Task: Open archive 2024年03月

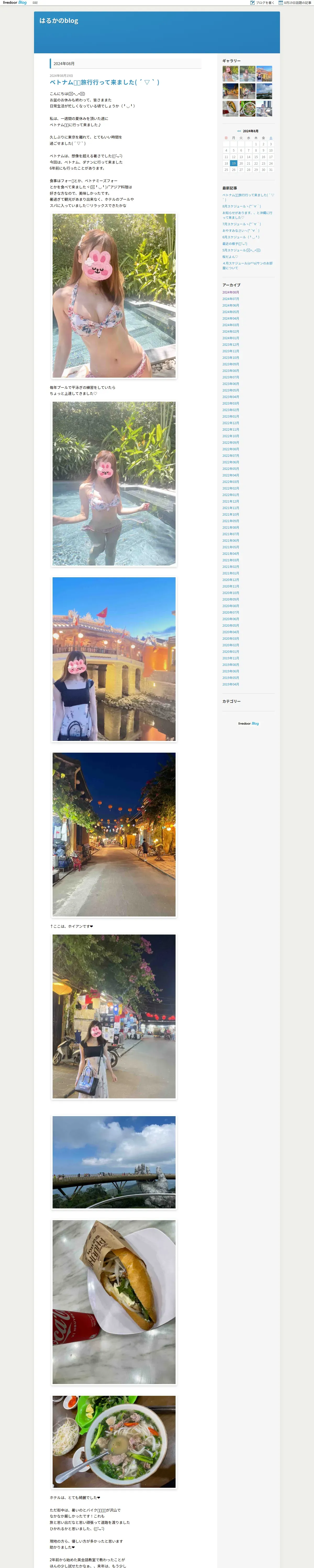Action: point(231,325)
